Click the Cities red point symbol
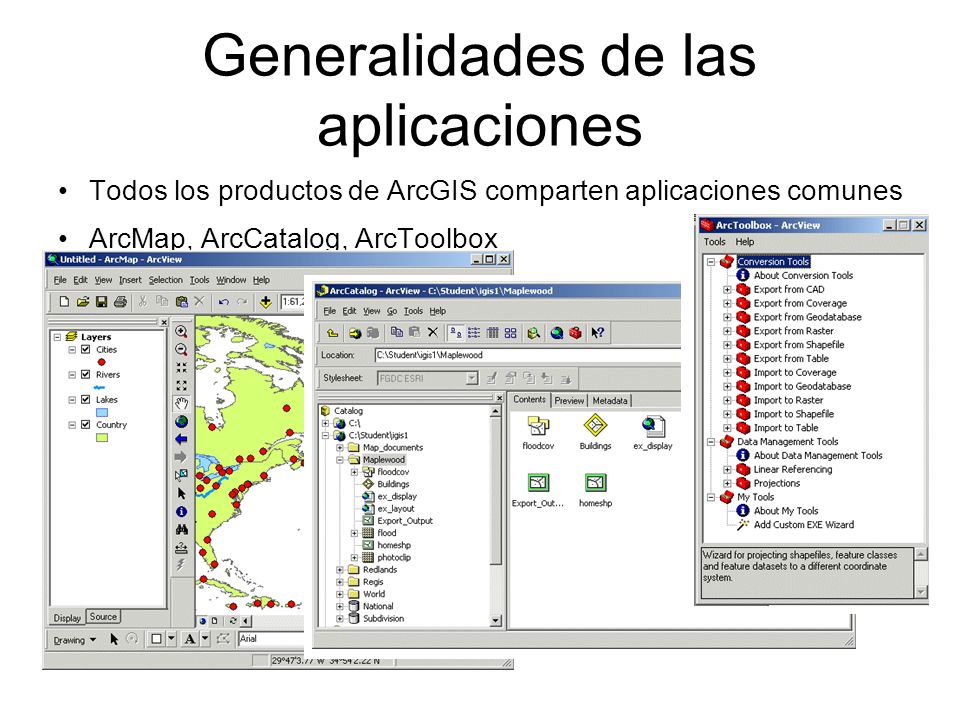The width and height of the screenshot is (960, 720). coord(102,362)
